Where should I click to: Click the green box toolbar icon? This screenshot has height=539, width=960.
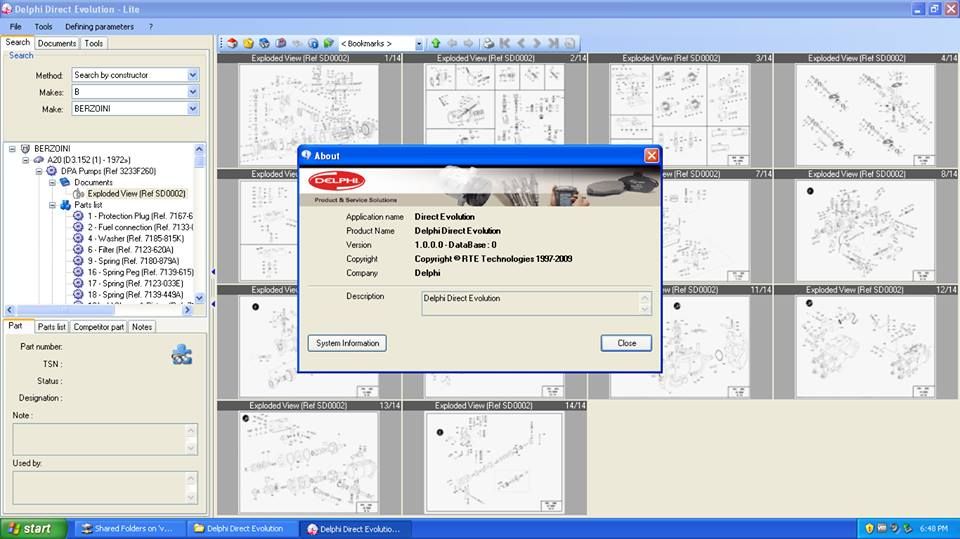(329, 43)
